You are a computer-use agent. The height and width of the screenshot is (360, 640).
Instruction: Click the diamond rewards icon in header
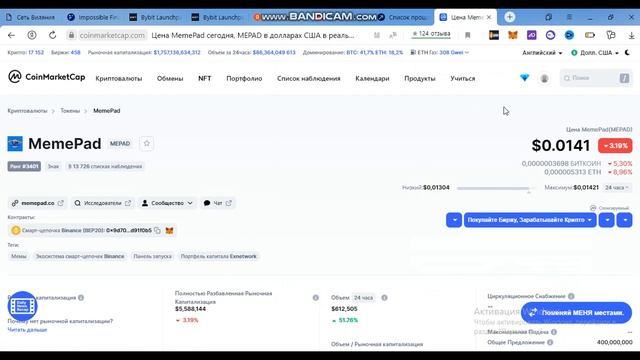coord(524,78)
